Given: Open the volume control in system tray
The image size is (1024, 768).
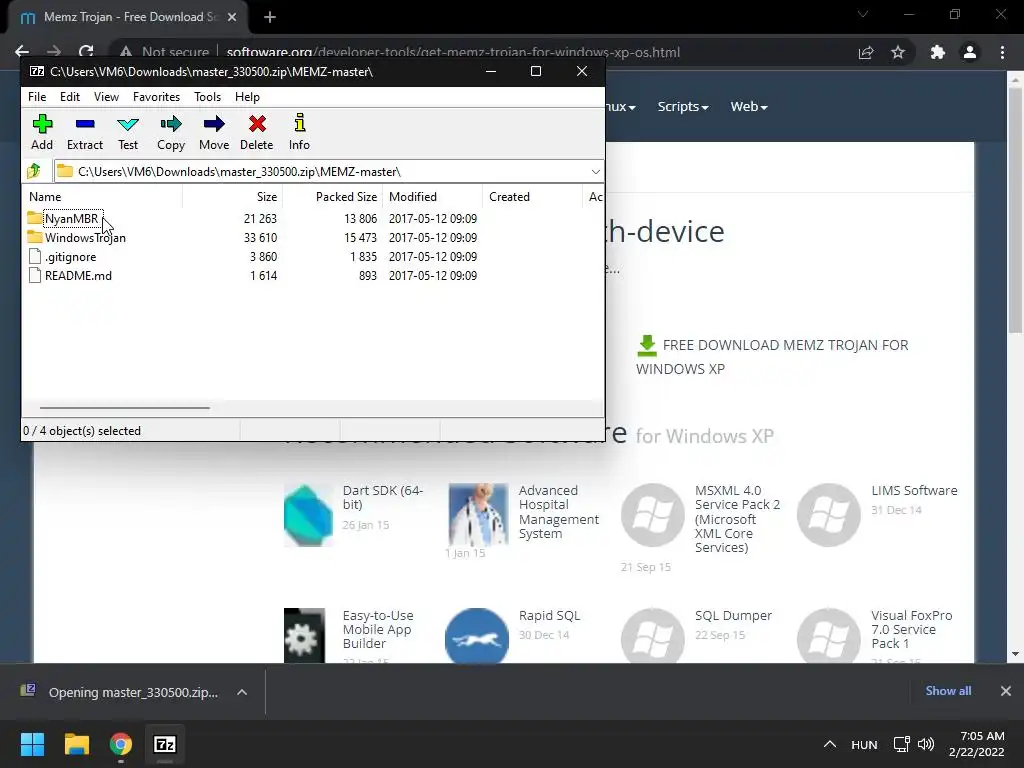Looking at the screenshot, I should tap(926, 744).
